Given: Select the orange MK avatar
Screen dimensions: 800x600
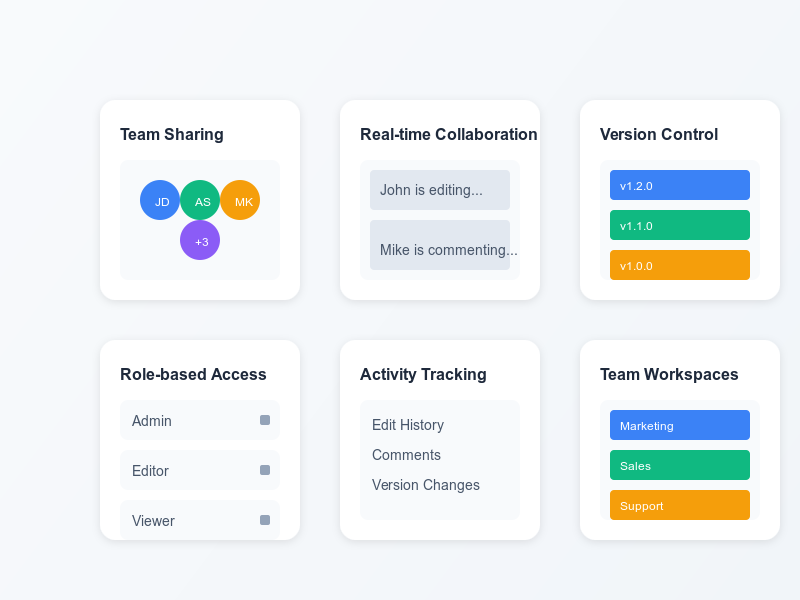Looking at the screenshot, I should (240, 200).
